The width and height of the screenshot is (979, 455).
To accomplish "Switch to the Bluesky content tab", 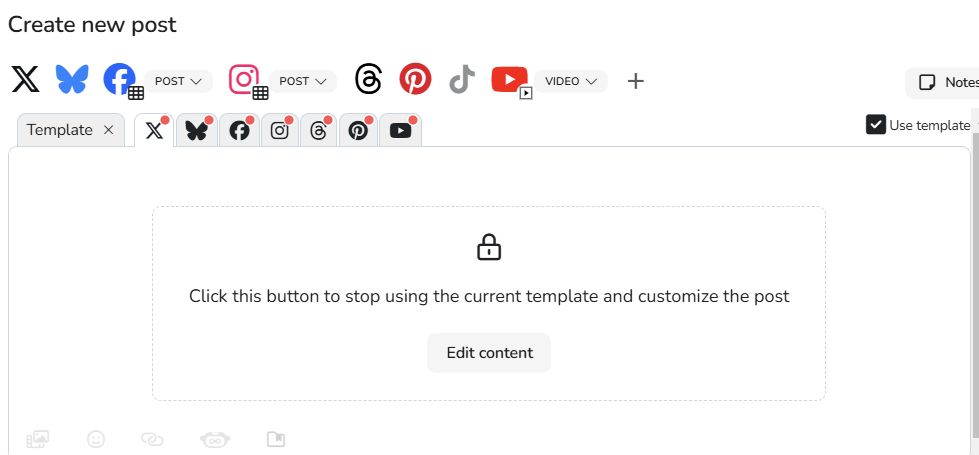I will coord(197,130).
